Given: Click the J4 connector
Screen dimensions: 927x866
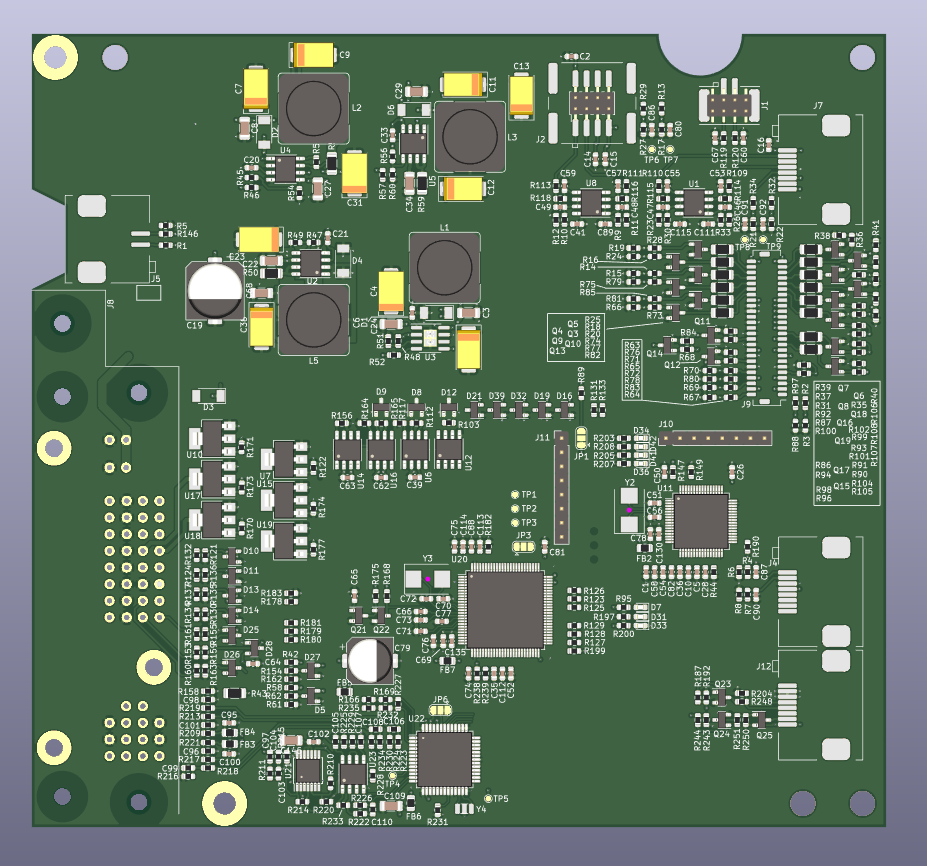Looking at the screenshot, I should pos(819,592).
